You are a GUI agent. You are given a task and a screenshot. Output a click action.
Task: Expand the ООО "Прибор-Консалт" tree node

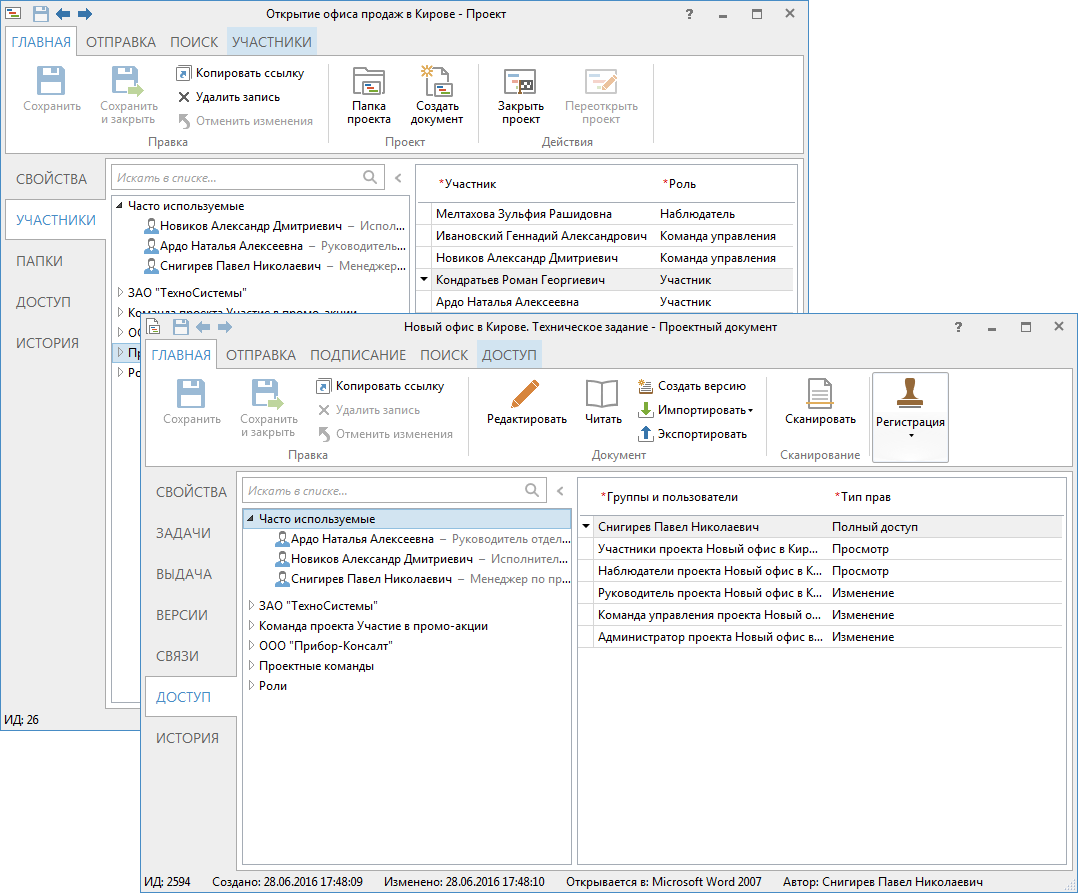[x=250, y=646]
